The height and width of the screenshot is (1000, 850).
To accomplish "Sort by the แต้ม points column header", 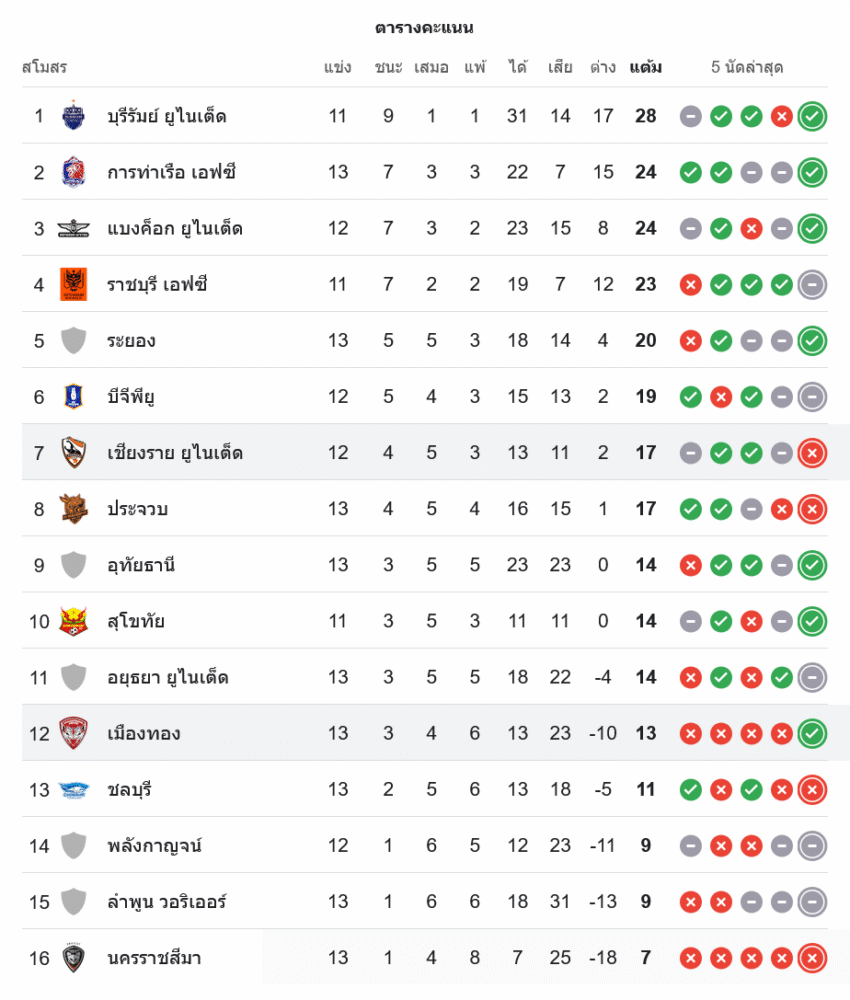I will point(646,68).
